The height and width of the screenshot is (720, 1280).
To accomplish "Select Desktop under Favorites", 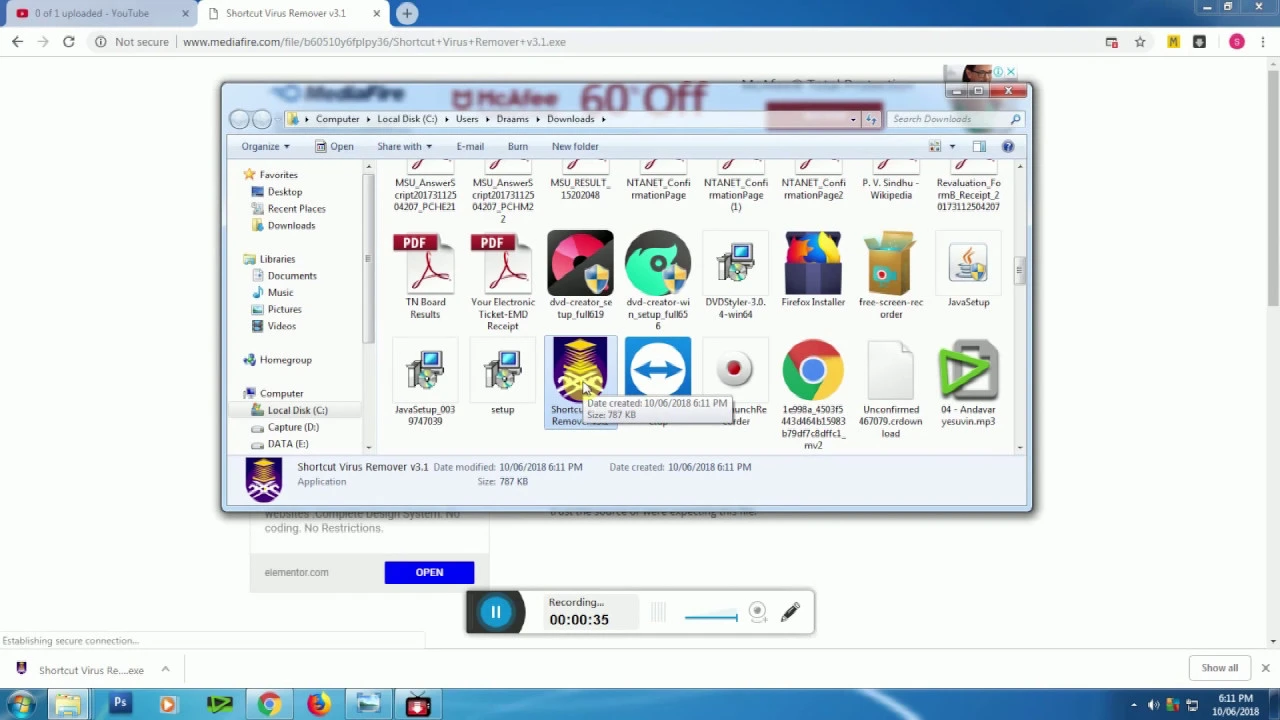I will (284, 192).
